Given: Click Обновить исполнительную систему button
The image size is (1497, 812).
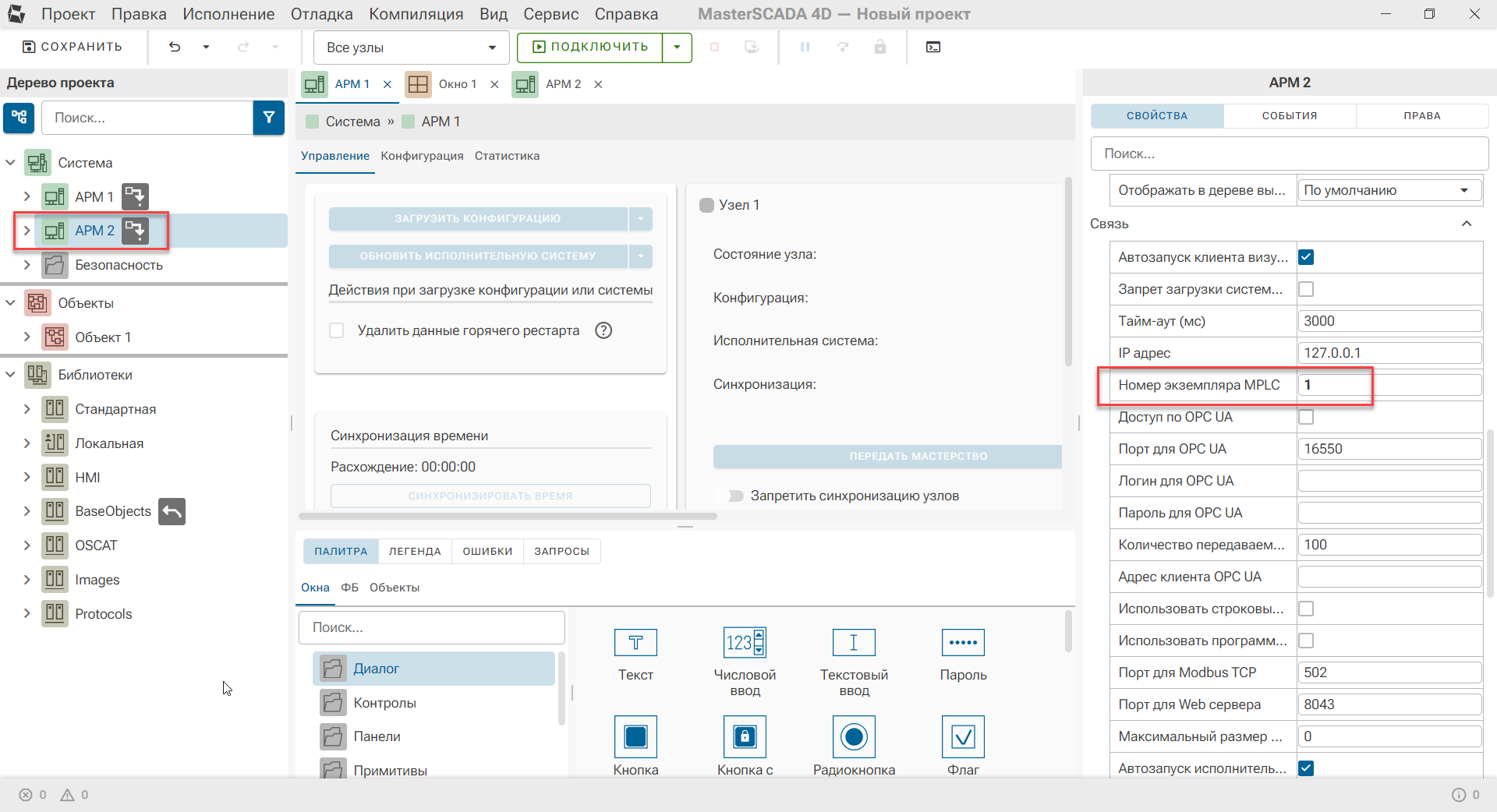Looking at the screenshot, I should pos(478,256).
